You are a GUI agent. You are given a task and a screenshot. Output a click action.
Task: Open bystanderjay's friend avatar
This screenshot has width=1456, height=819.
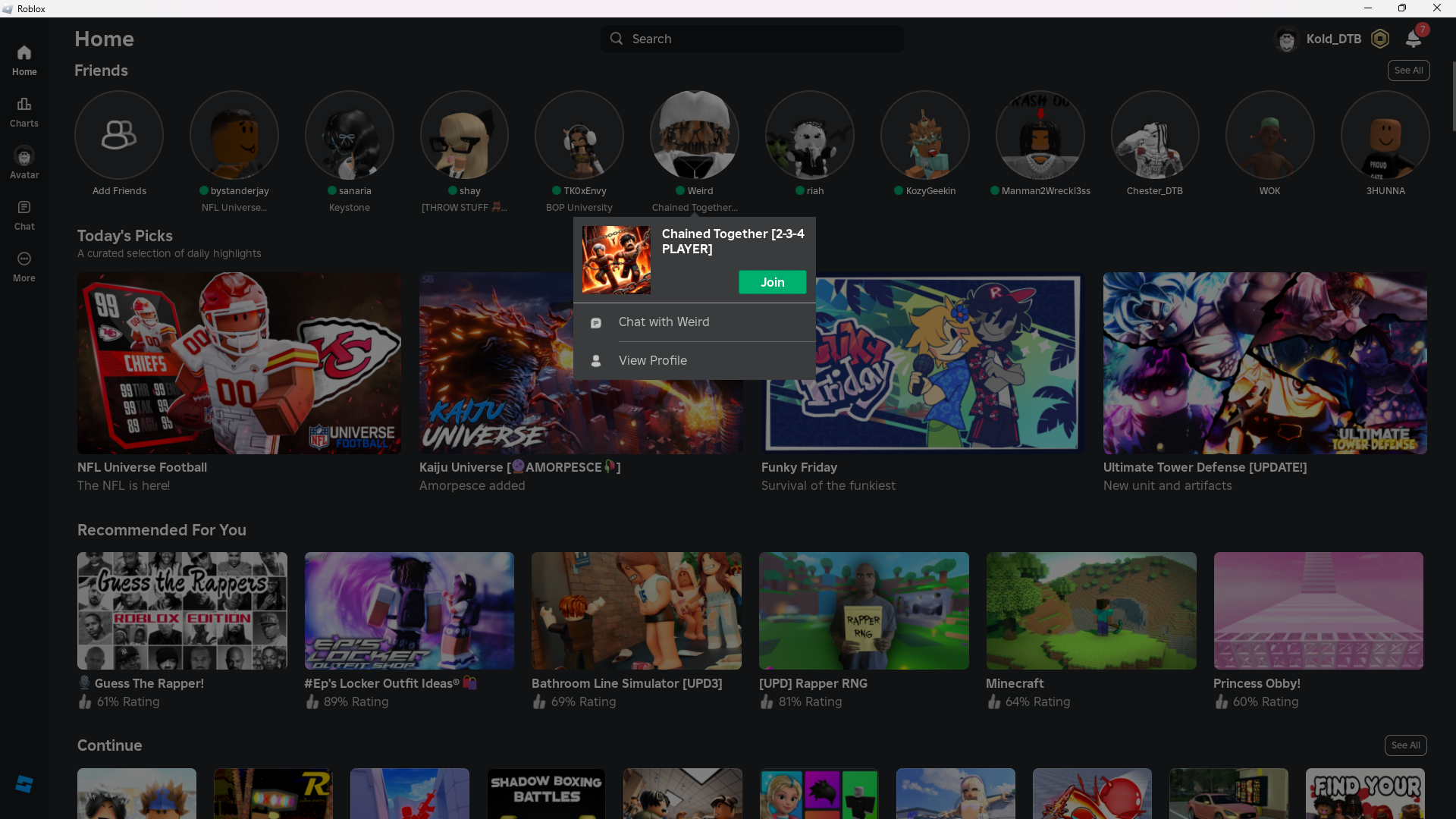pos(234,135)
